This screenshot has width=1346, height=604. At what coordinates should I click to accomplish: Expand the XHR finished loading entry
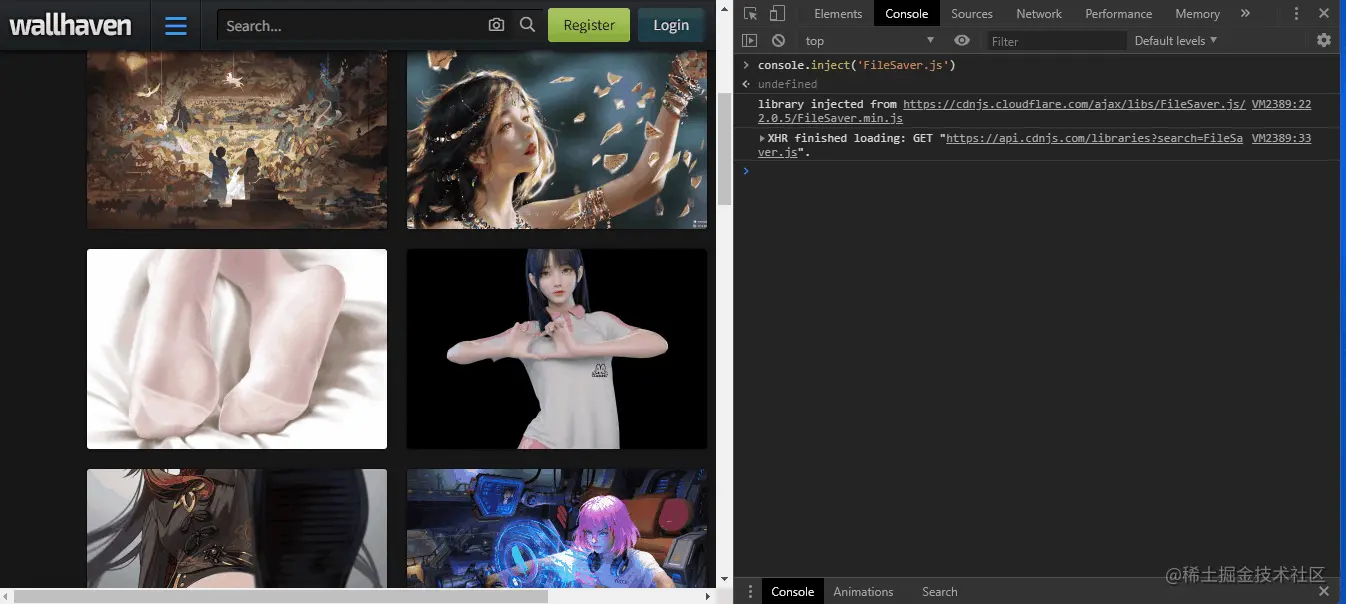point(762,138)
